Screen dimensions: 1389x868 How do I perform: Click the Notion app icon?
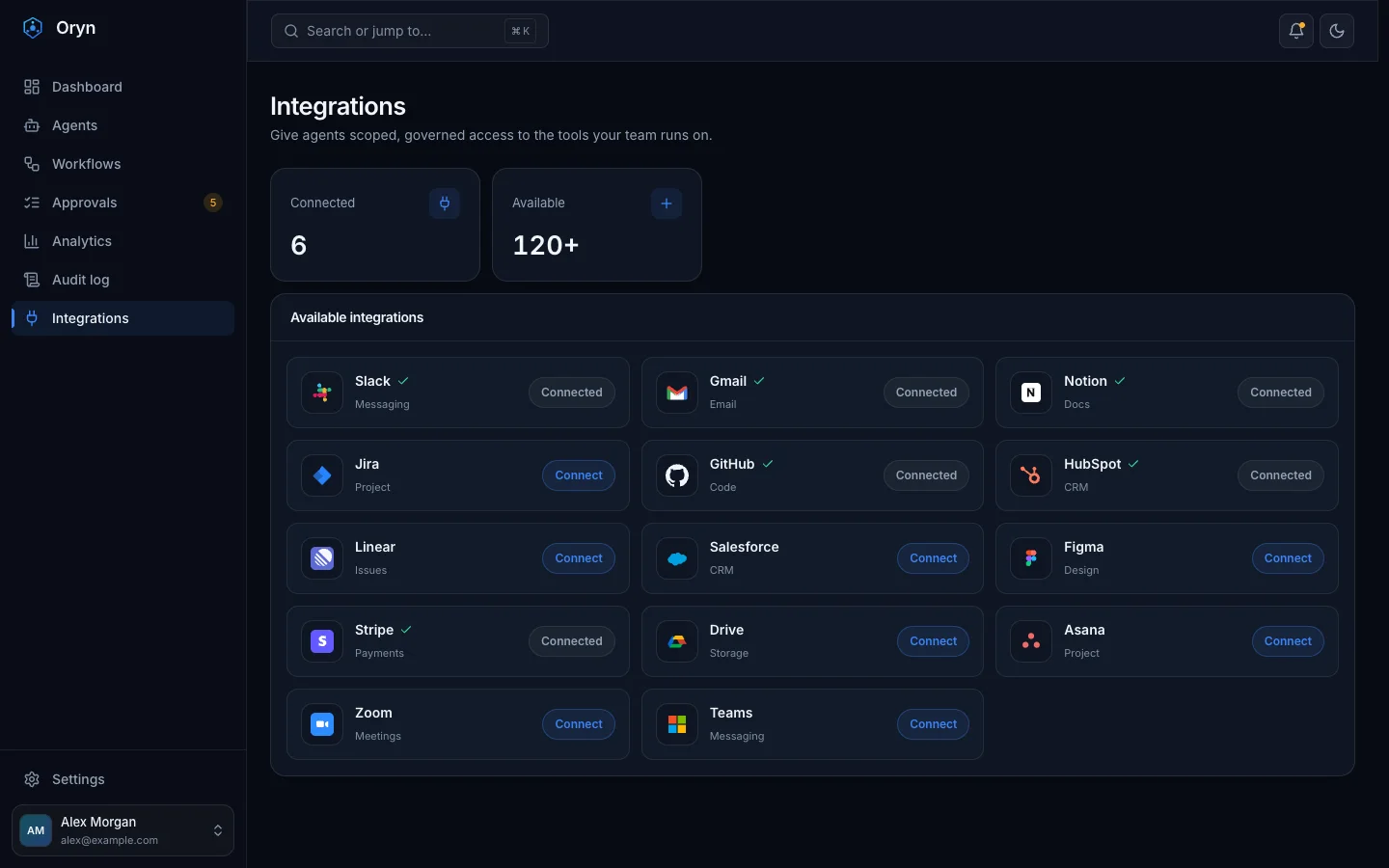tap(1031, 393)
